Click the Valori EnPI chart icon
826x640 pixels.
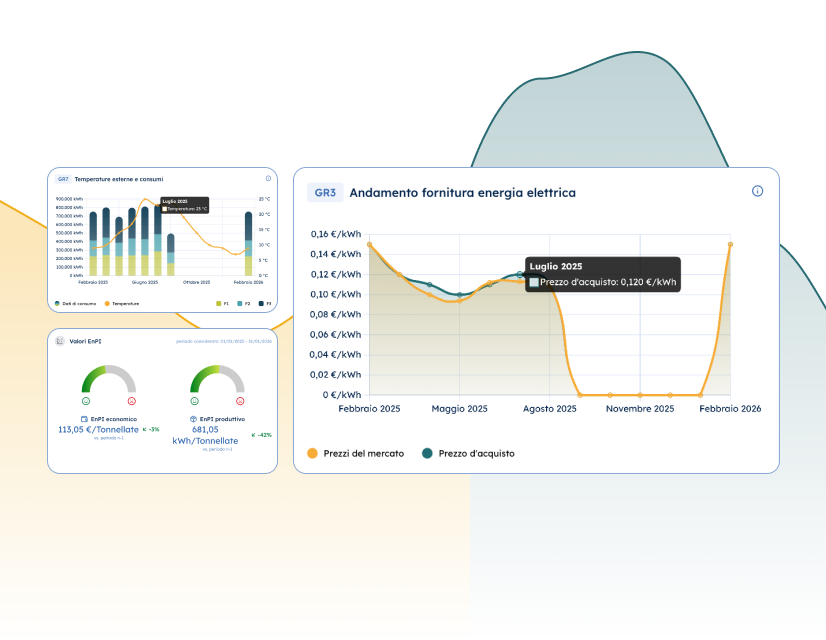[x=60, y=341]
